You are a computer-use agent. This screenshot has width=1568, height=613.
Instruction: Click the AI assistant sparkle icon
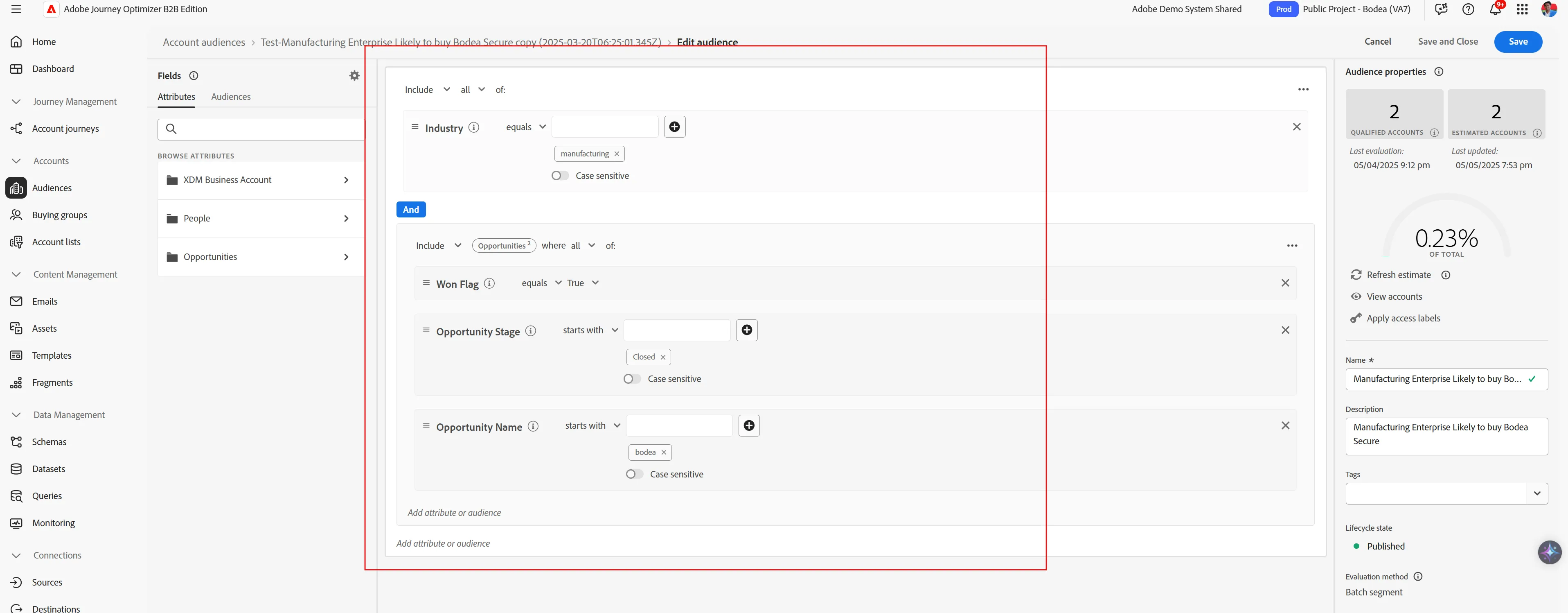[1549, 552]
